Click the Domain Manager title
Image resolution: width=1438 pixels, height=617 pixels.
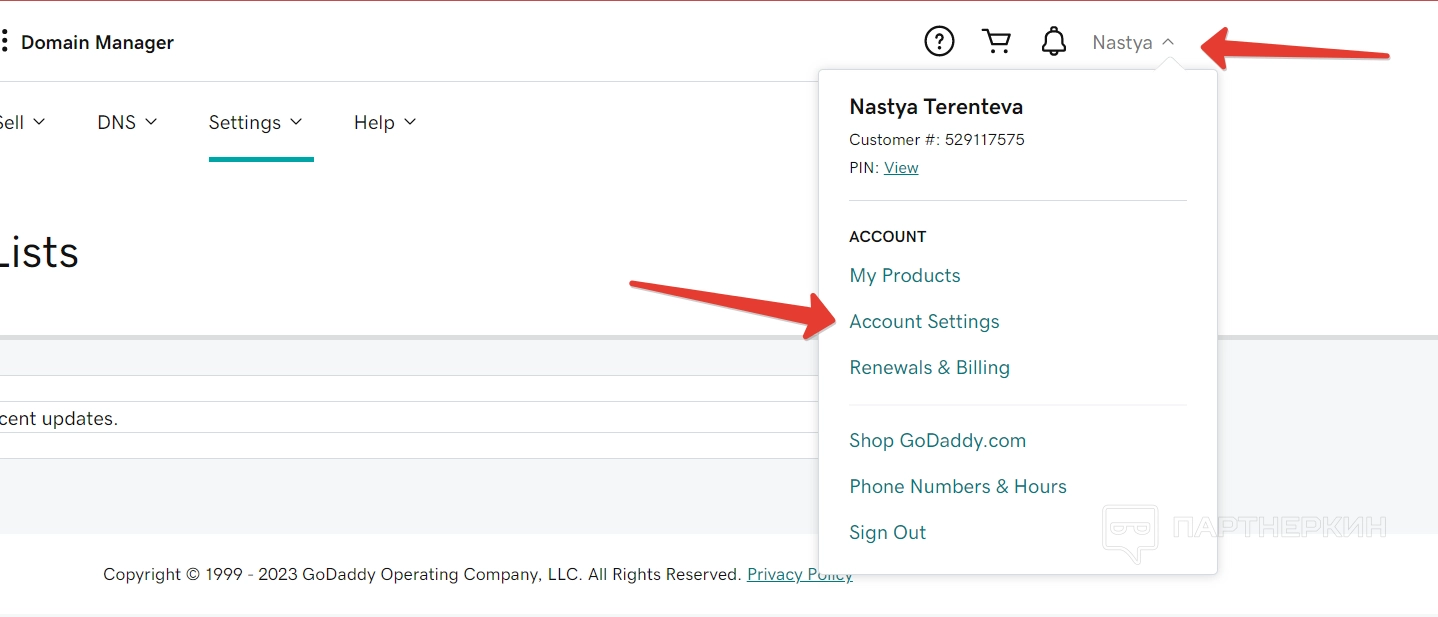click(97, 43)
